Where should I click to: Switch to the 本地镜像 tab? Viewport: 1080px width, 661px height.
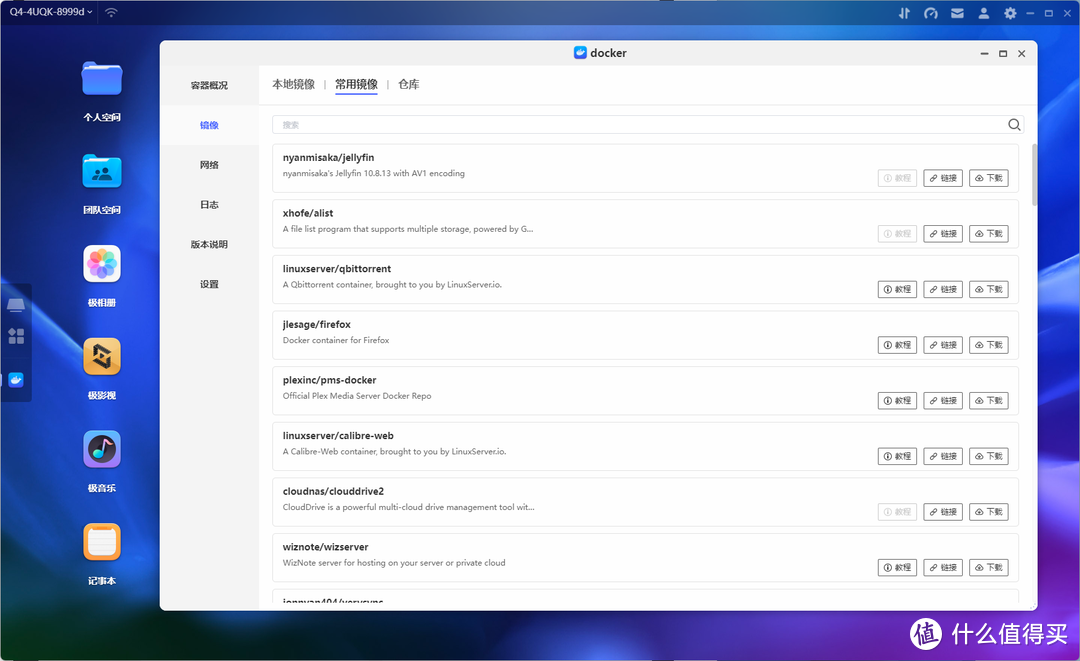pos(293,85)
